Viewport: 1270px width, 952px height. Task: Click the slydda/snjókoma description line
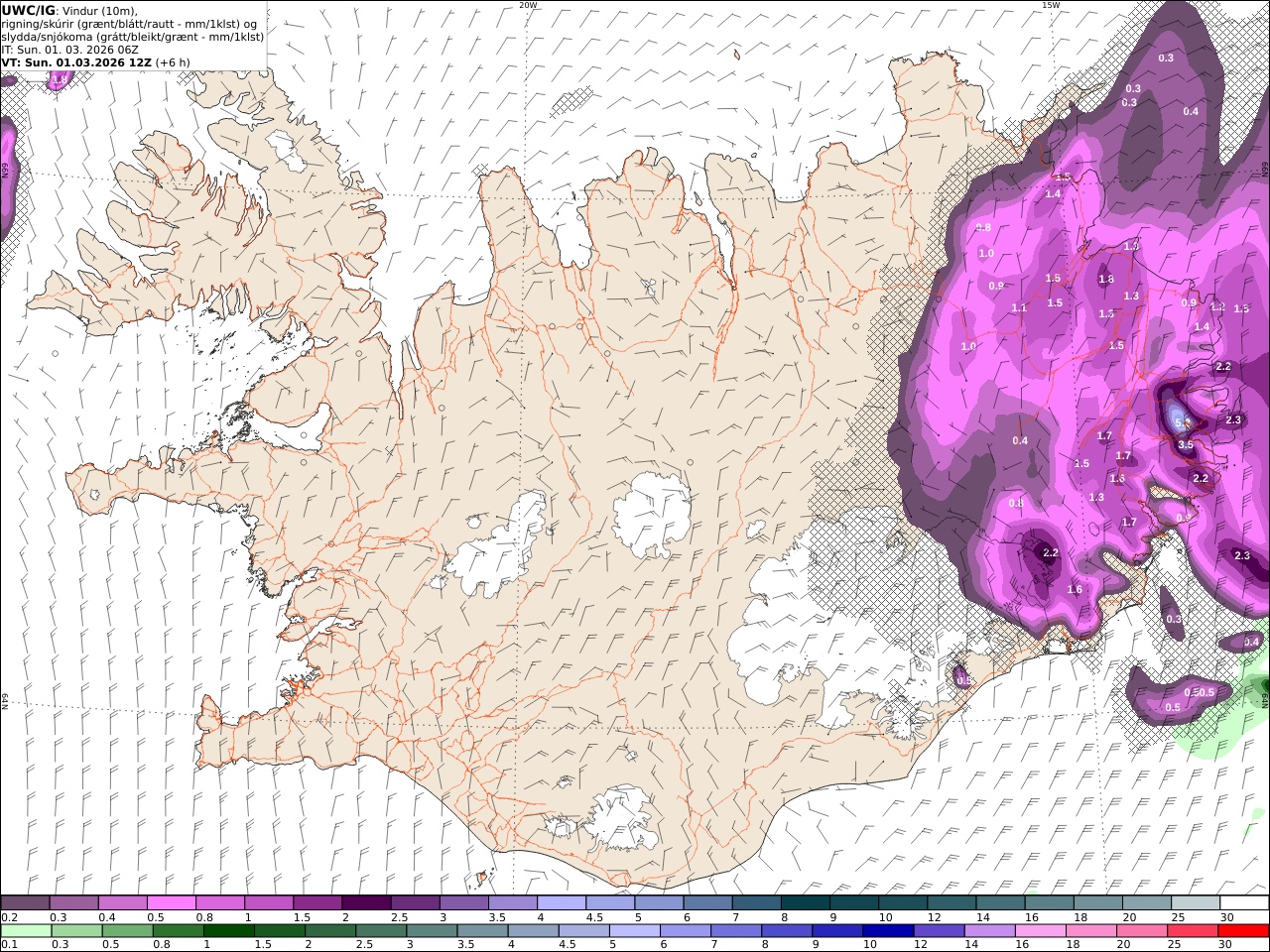tap(133, 36)
